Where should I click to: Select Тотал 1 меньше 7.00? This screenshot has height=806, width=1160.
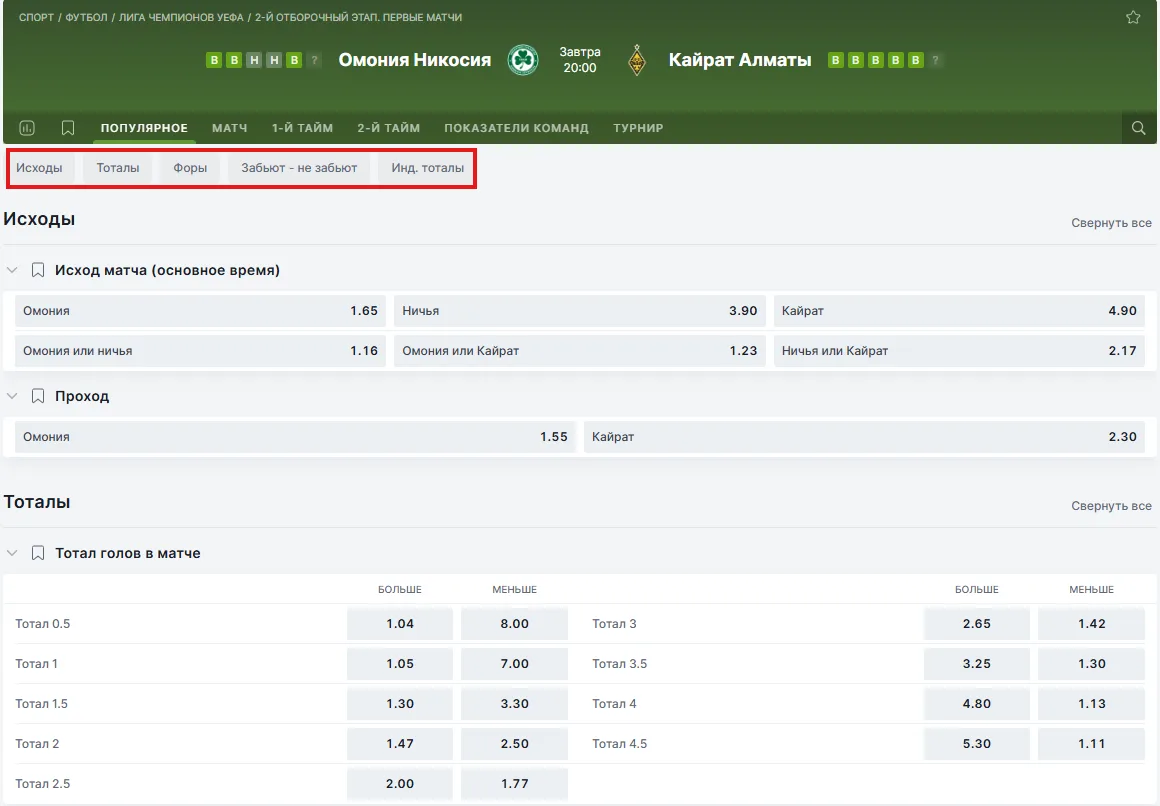pyautogui.click(x=514, y=664)
